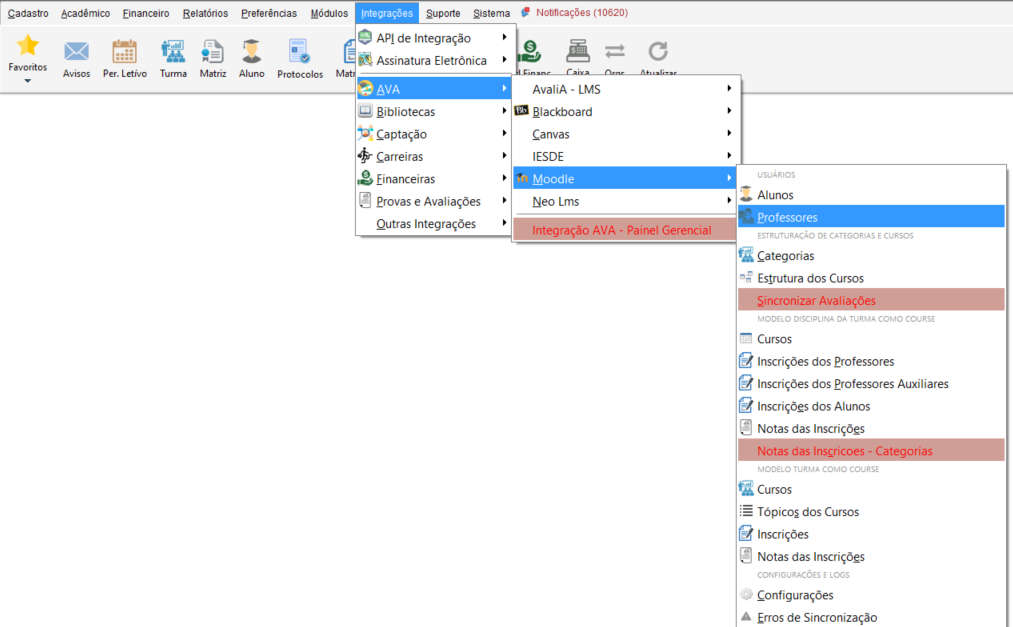The height and width of the screenshot is (627, 1013).
Task: Open the Sistema menu
Action: pos(491,13)
